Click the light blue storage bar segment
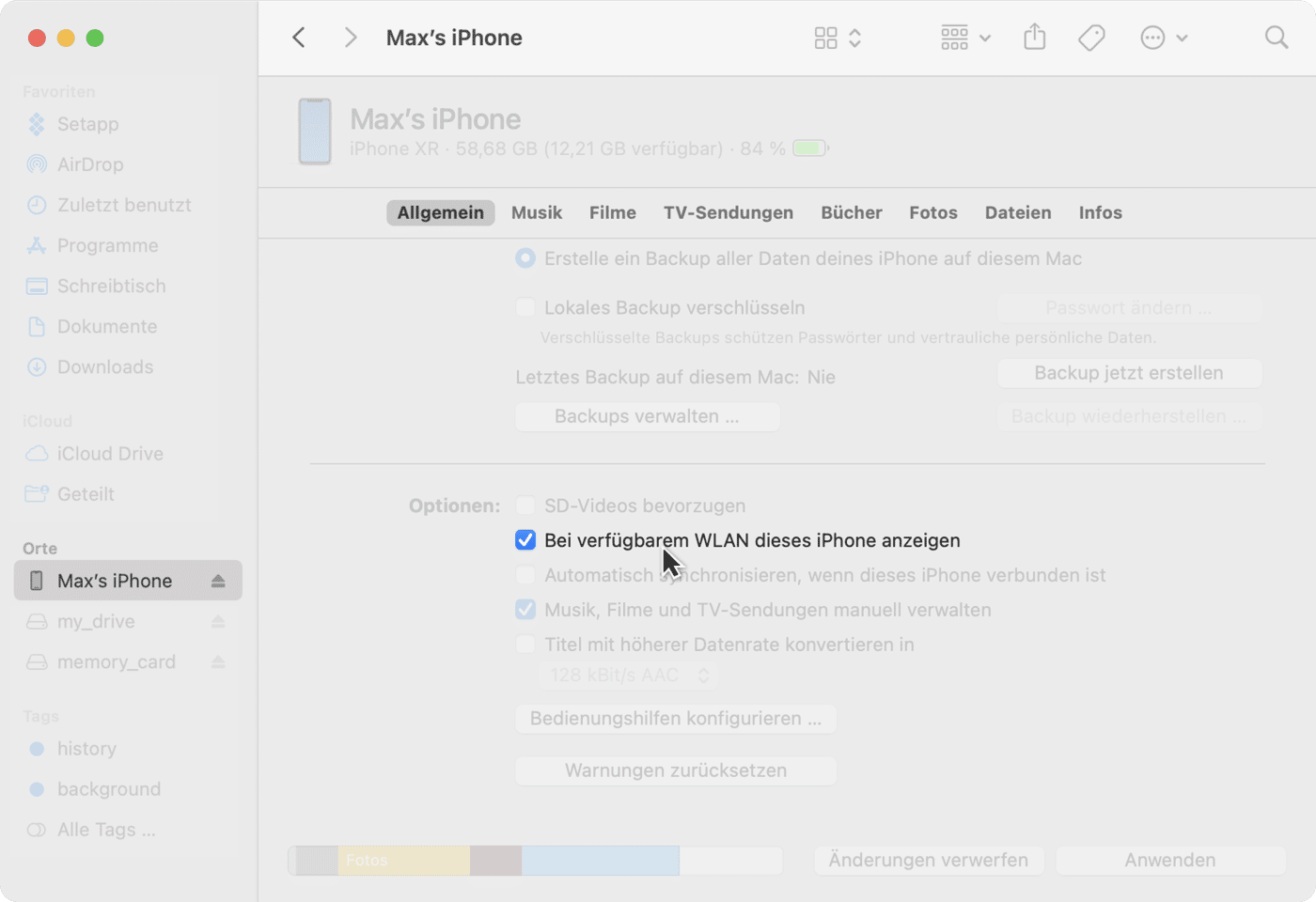Viewport: 1316px width, 902px height. (600, 861)
